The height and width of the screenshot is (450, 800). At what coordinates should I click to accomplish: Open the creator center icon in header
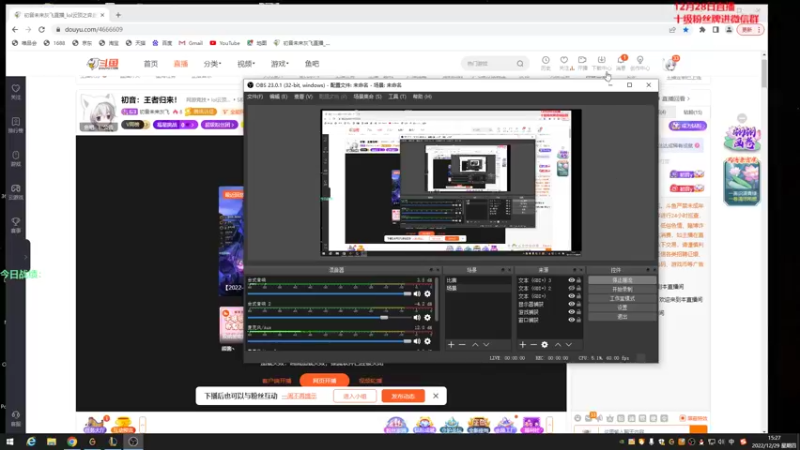point(640,62)
